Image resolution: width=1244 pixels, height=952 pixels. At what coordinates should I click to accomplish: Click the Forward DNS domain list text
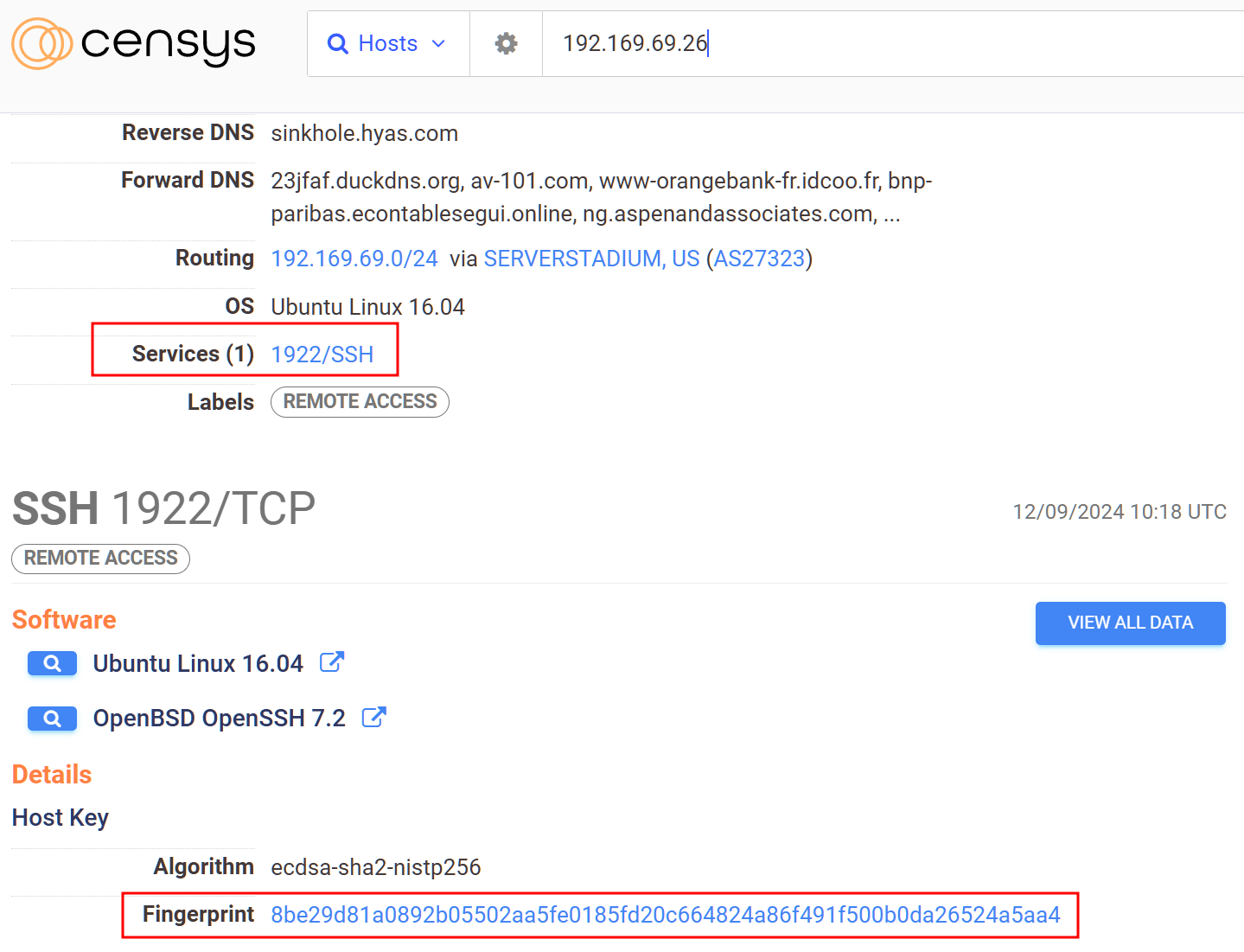point(602,197)
